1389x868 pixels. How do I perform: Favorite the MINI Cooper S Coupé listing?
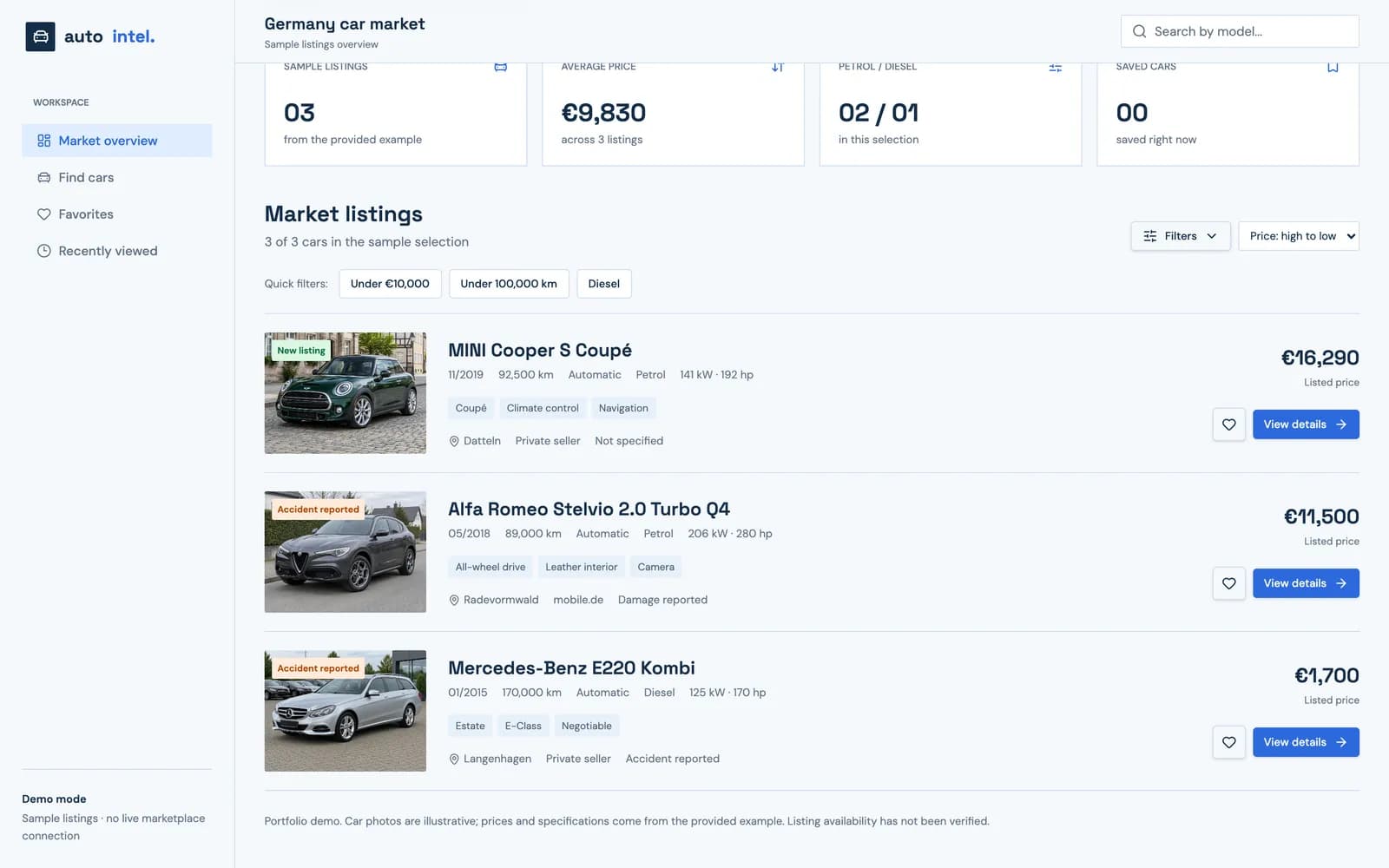click(x=1228, y=424)
